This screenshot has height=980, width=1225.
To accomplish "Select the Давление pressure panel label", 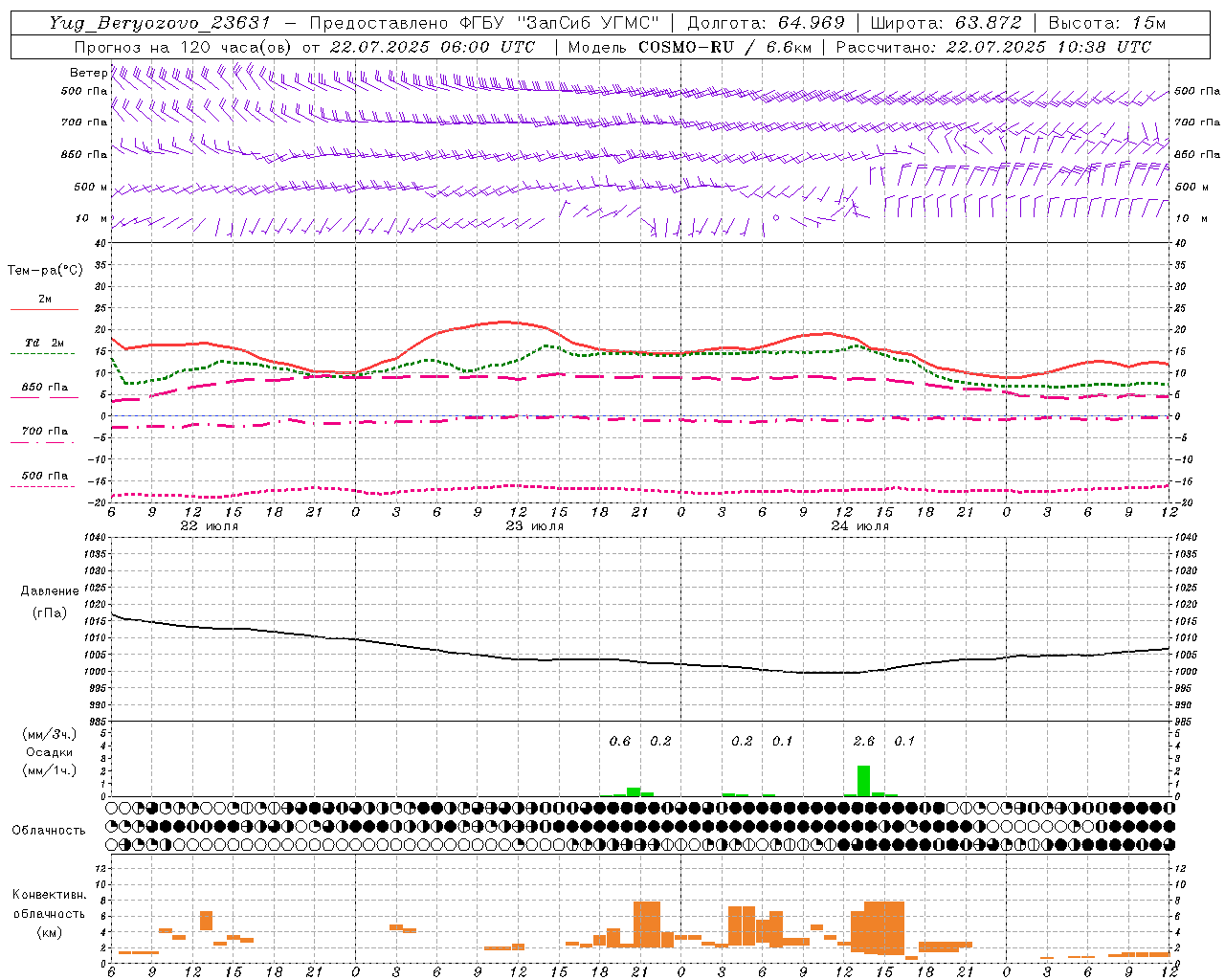I will point(50,591).
